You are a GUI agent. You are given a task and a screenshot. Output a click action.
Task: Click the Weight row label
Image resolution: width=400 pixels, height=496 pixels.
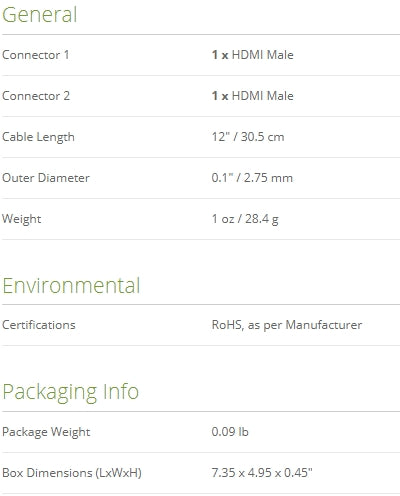pos(22,219)
